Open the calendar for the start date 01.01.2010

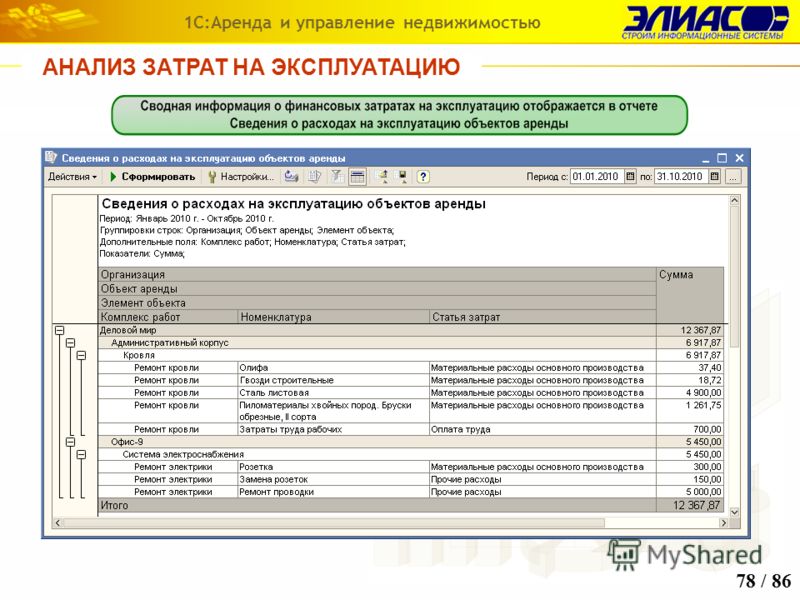(x=631, y=177)
